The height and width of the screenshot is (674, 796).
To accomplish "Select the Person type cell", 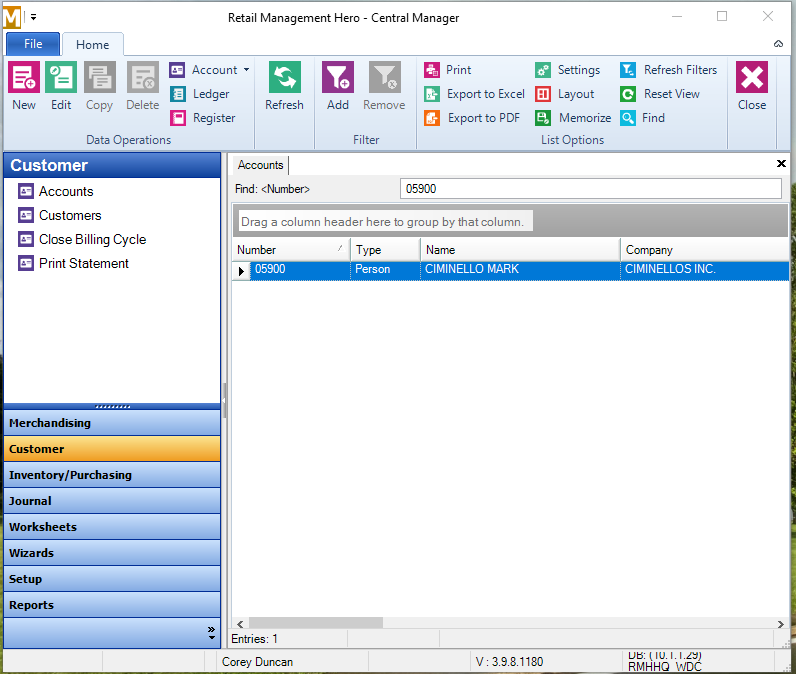I will pyautogui.click(x=385, y=269).
